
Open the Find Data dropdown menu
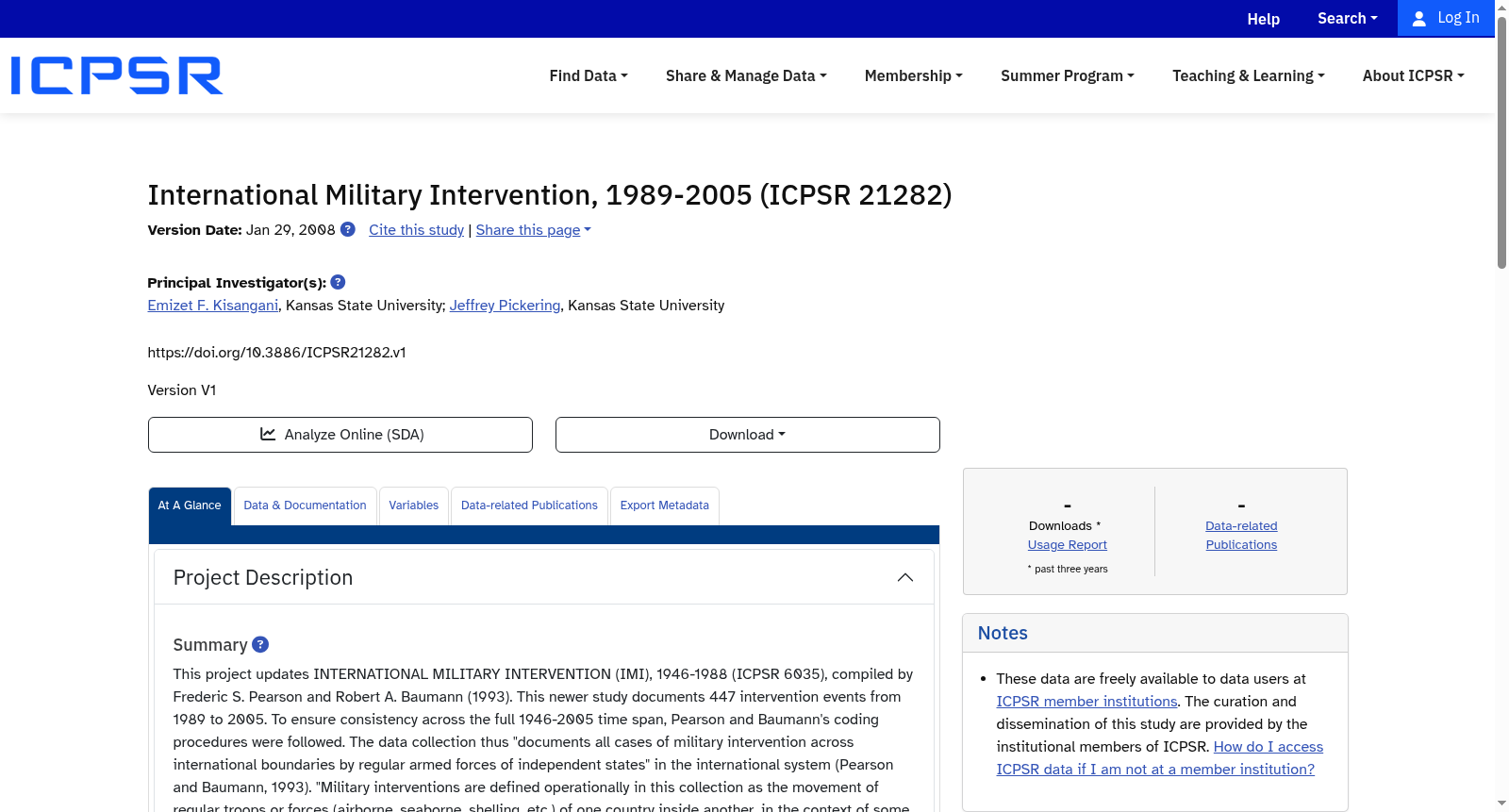coord(589,75)
